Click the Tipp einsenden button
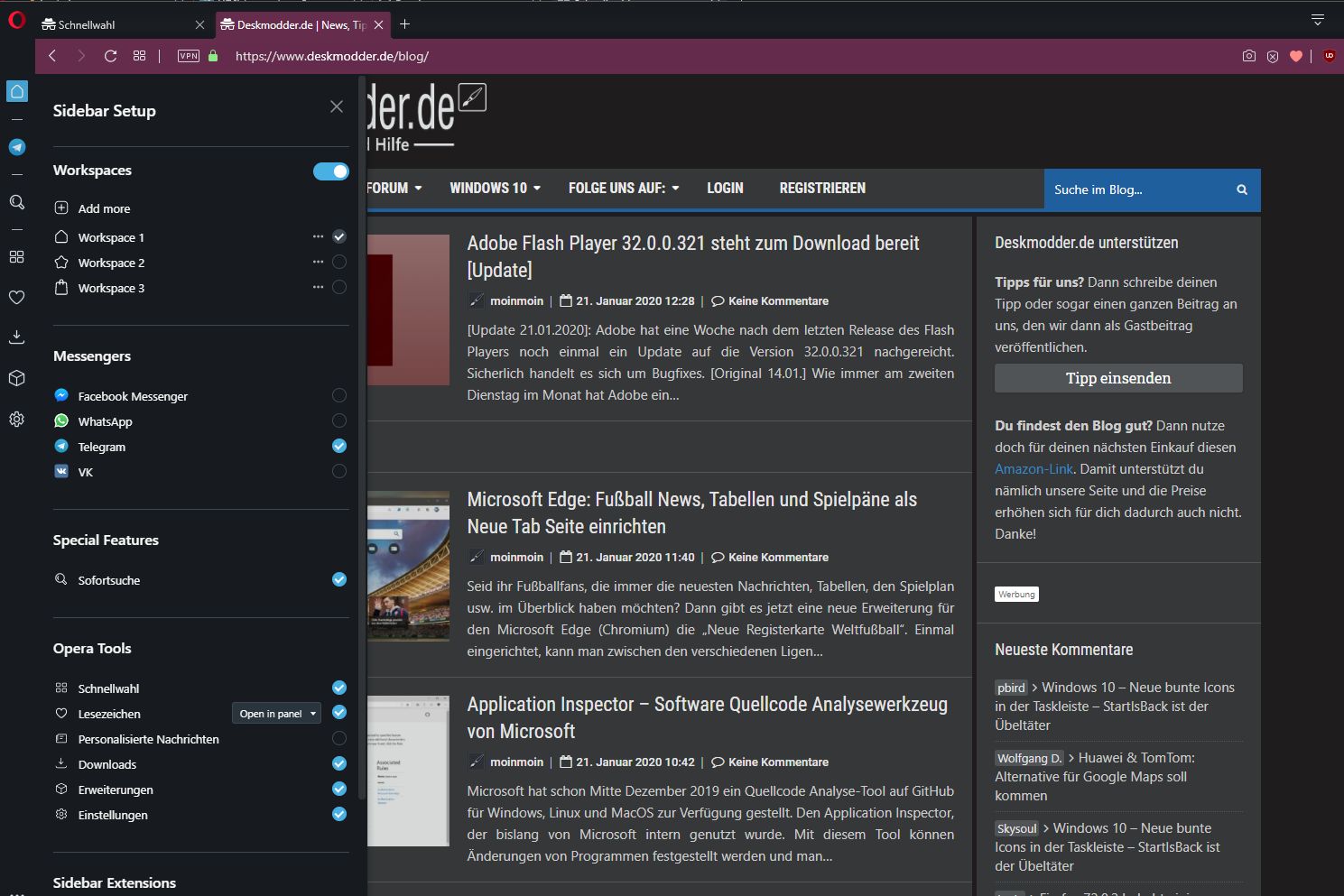Viewport: 1344px width, 896px height. [1118, 378]
